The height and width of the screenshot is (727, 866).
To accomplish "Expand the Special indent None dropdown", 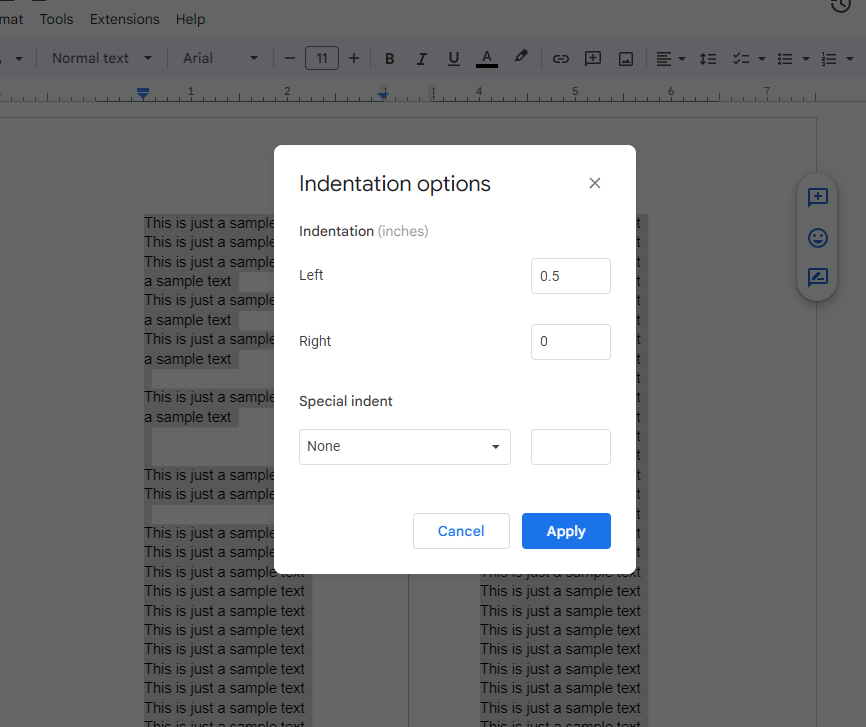I will (405, 446).
